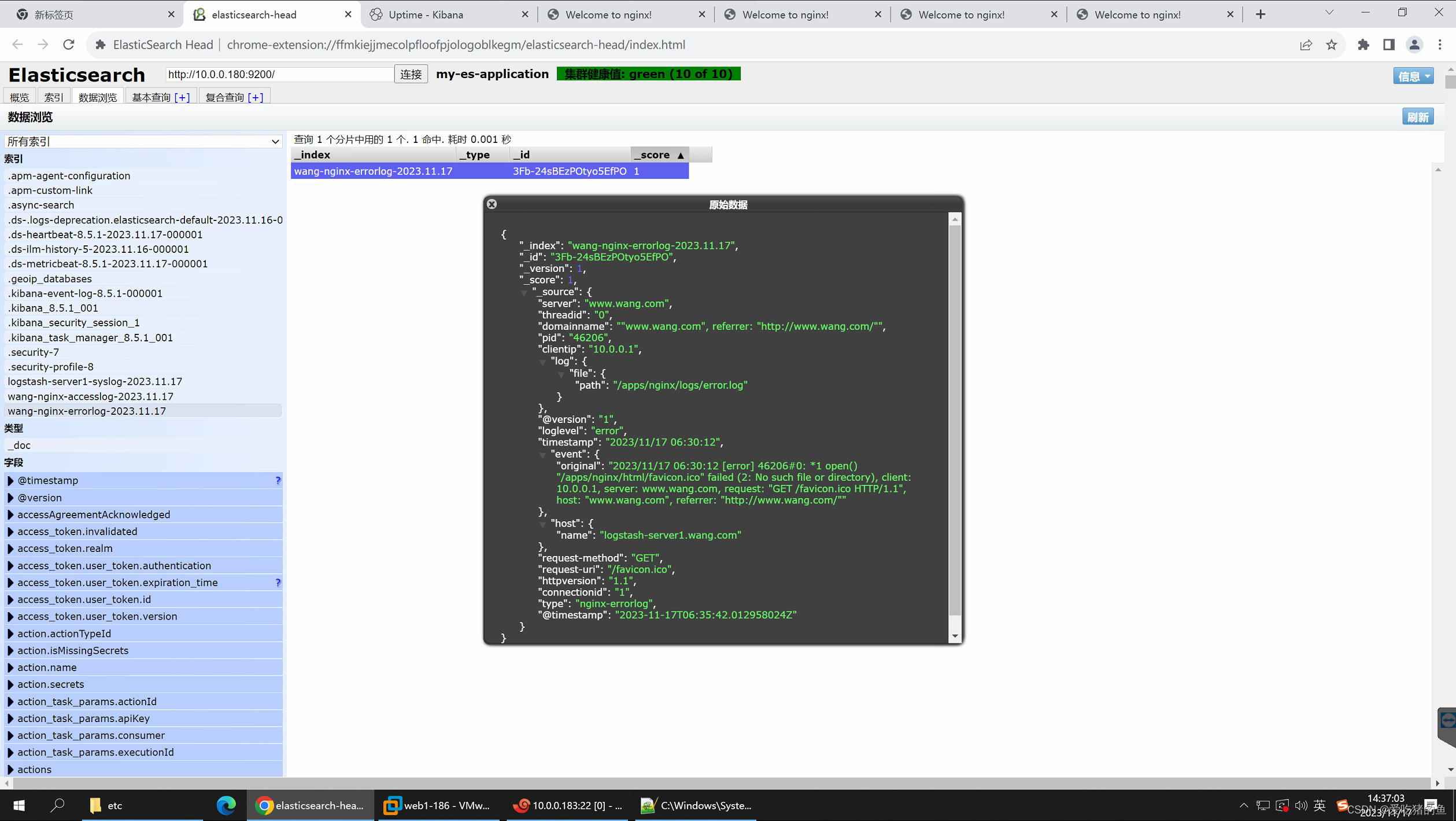Image resolution: width=1456 pixels, height=821 pixels.
Task: Select the wang-nginx-errorlog result row
Action: (489, 171)
